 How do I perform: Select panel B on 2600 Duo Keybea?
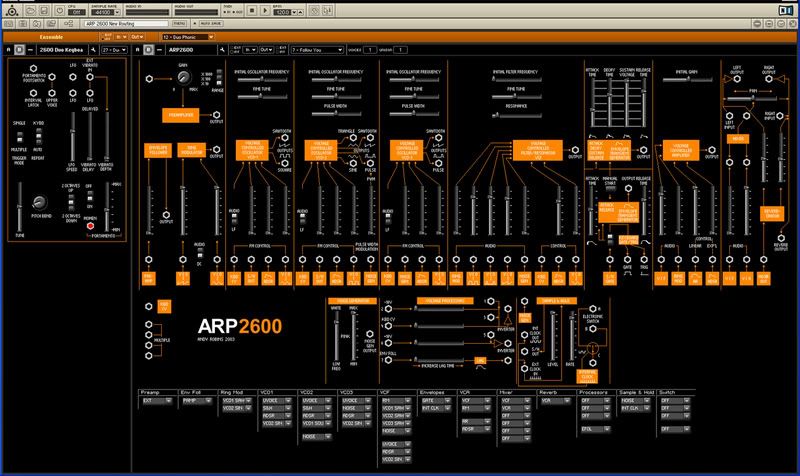pos(19,49)
